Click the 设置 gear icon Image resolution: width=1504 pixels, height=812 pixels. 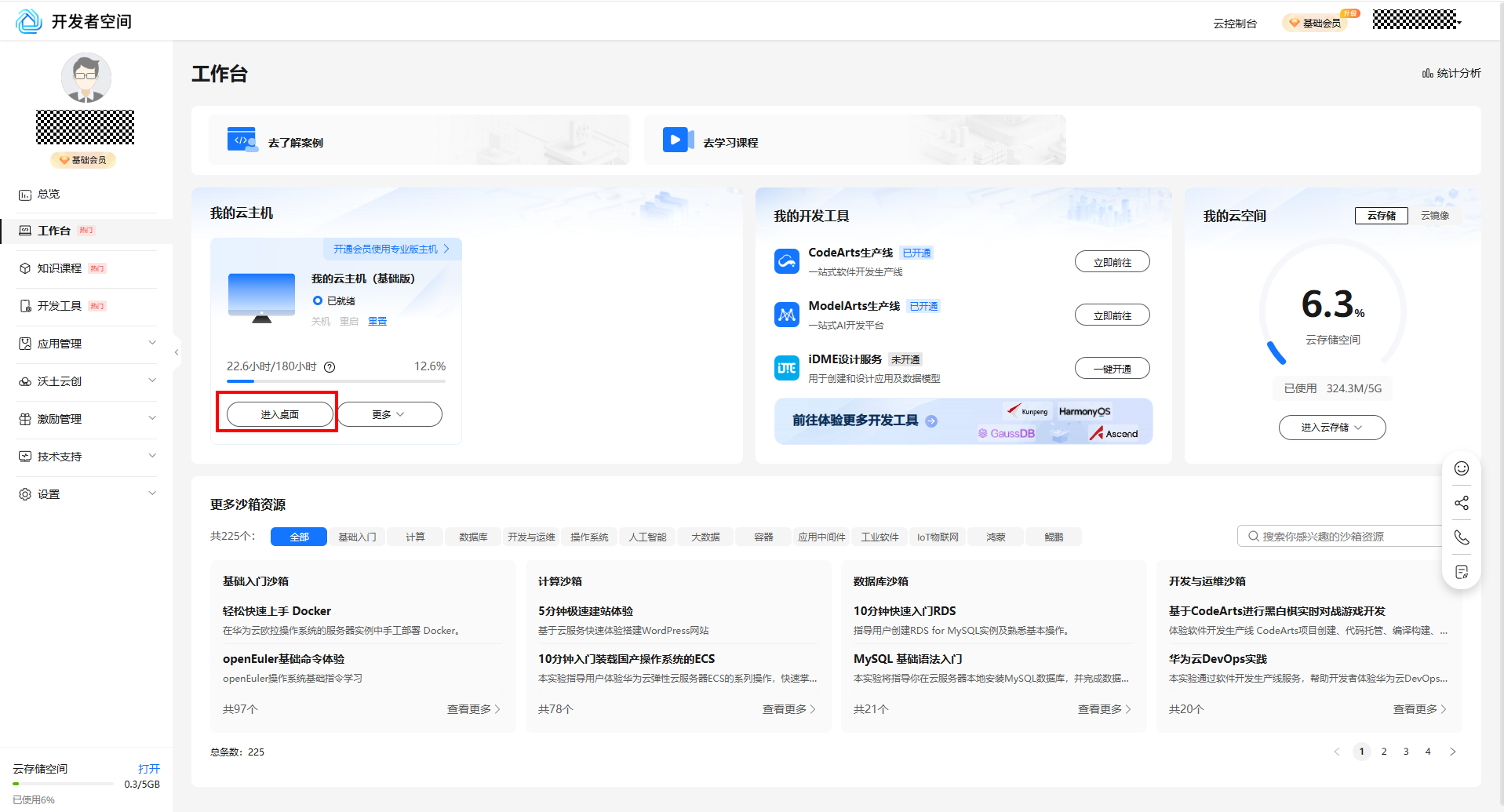coord(25,494)
